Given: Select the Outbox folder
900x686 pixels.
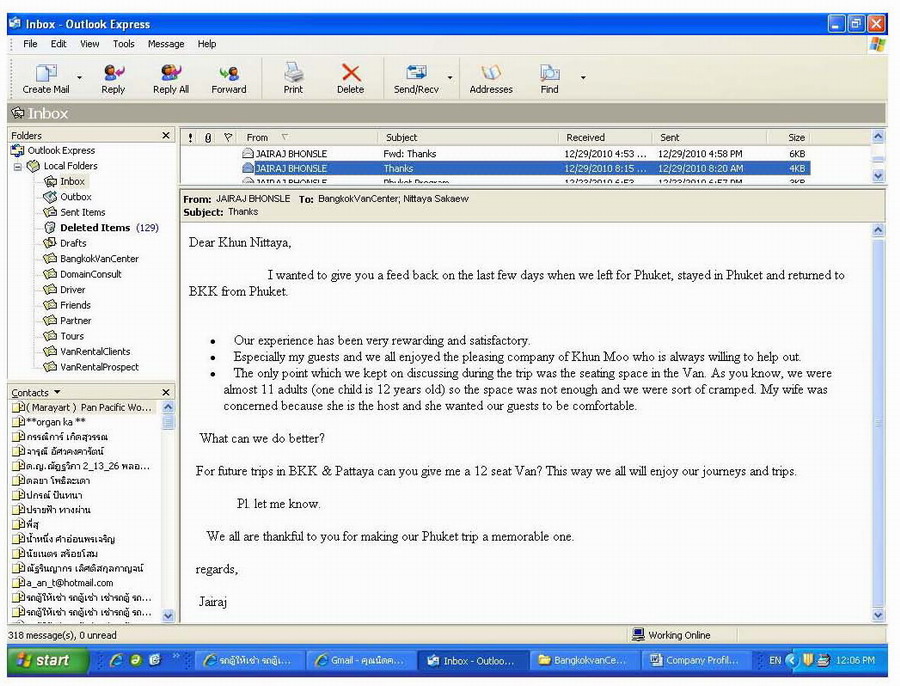Looking at the screenshot, I should coord(75,197).
